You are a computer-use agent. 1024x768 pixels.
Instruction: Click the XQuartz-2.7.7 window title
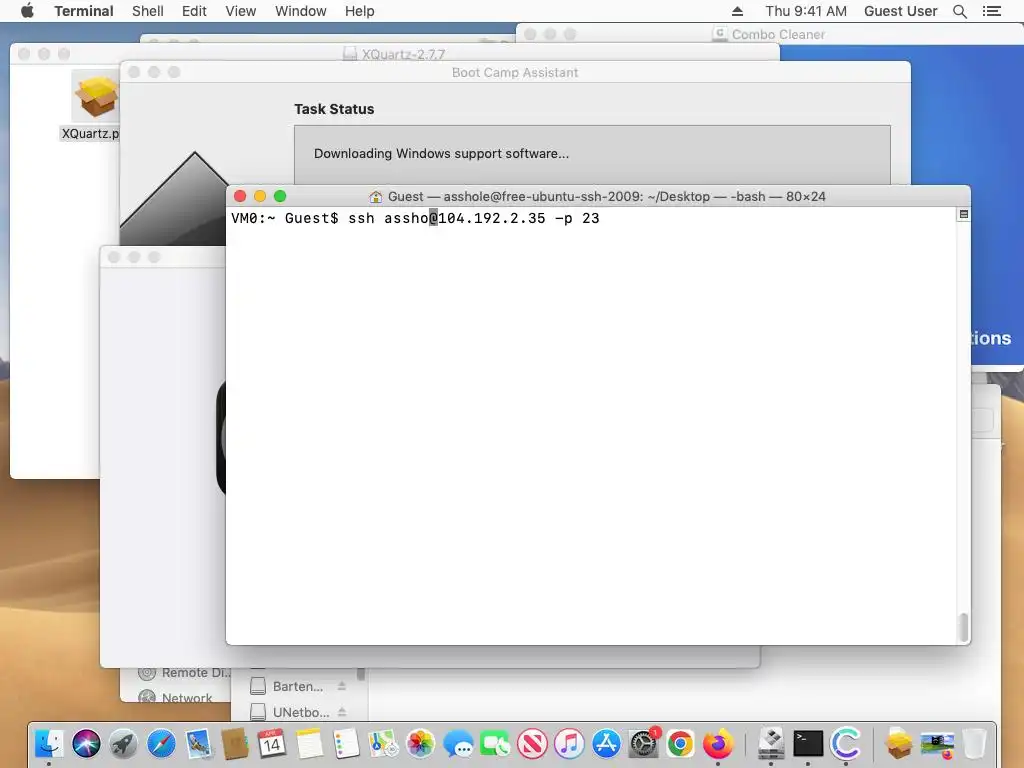403,54
